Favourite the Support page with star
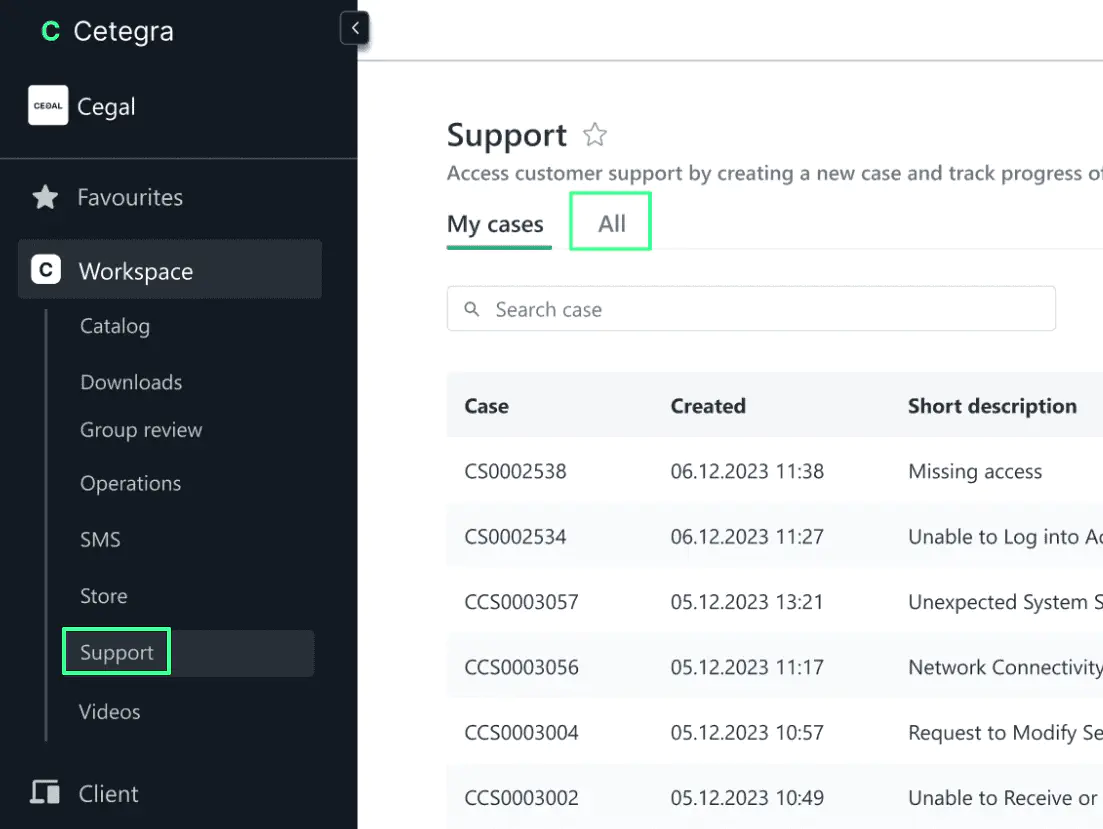1103x829 pixels. pos(595,135)
